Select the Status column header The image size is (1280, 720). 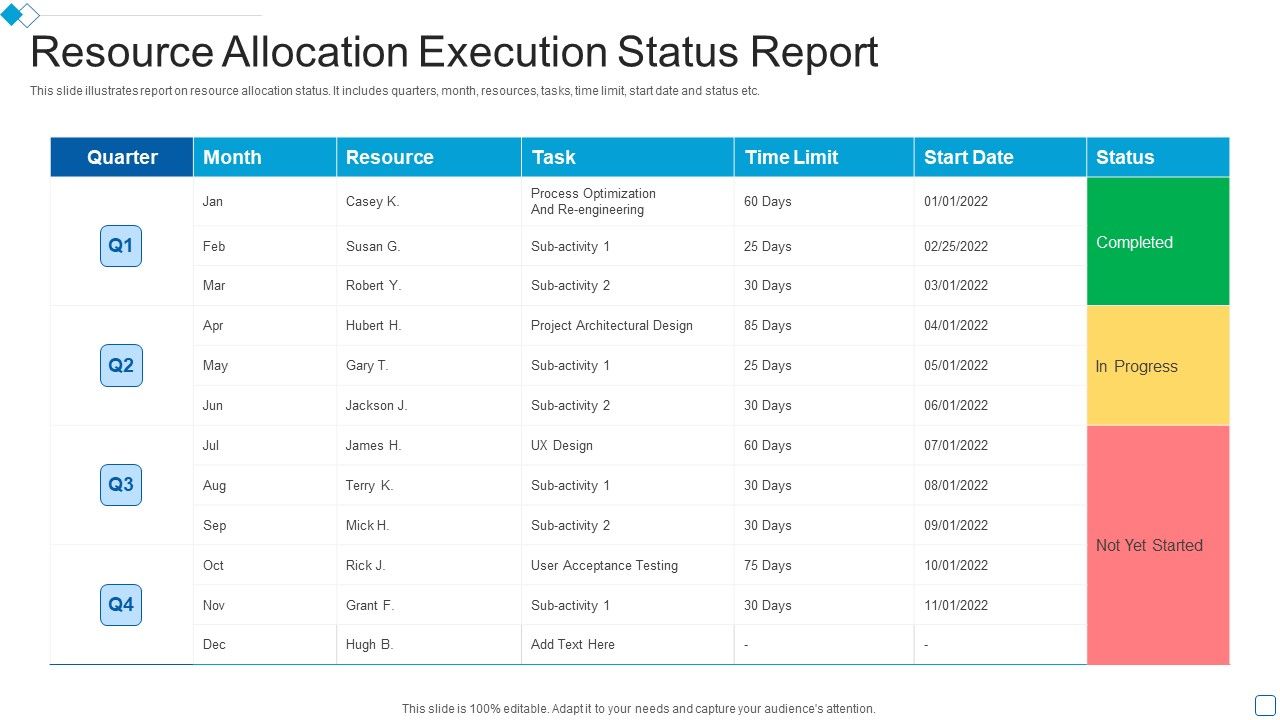click(1125, 157)
